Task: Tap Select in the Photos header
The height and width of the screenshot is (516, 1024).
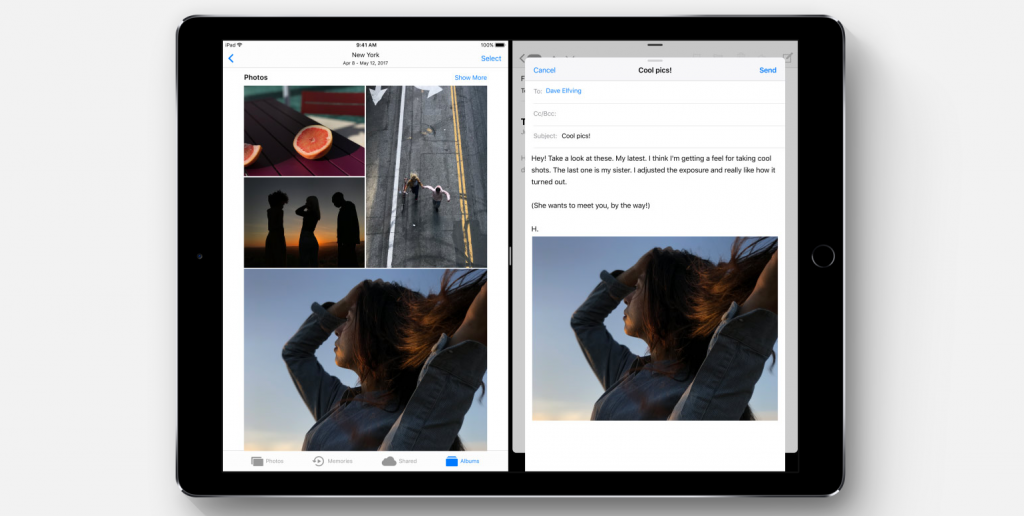Action: click(491, 59)
